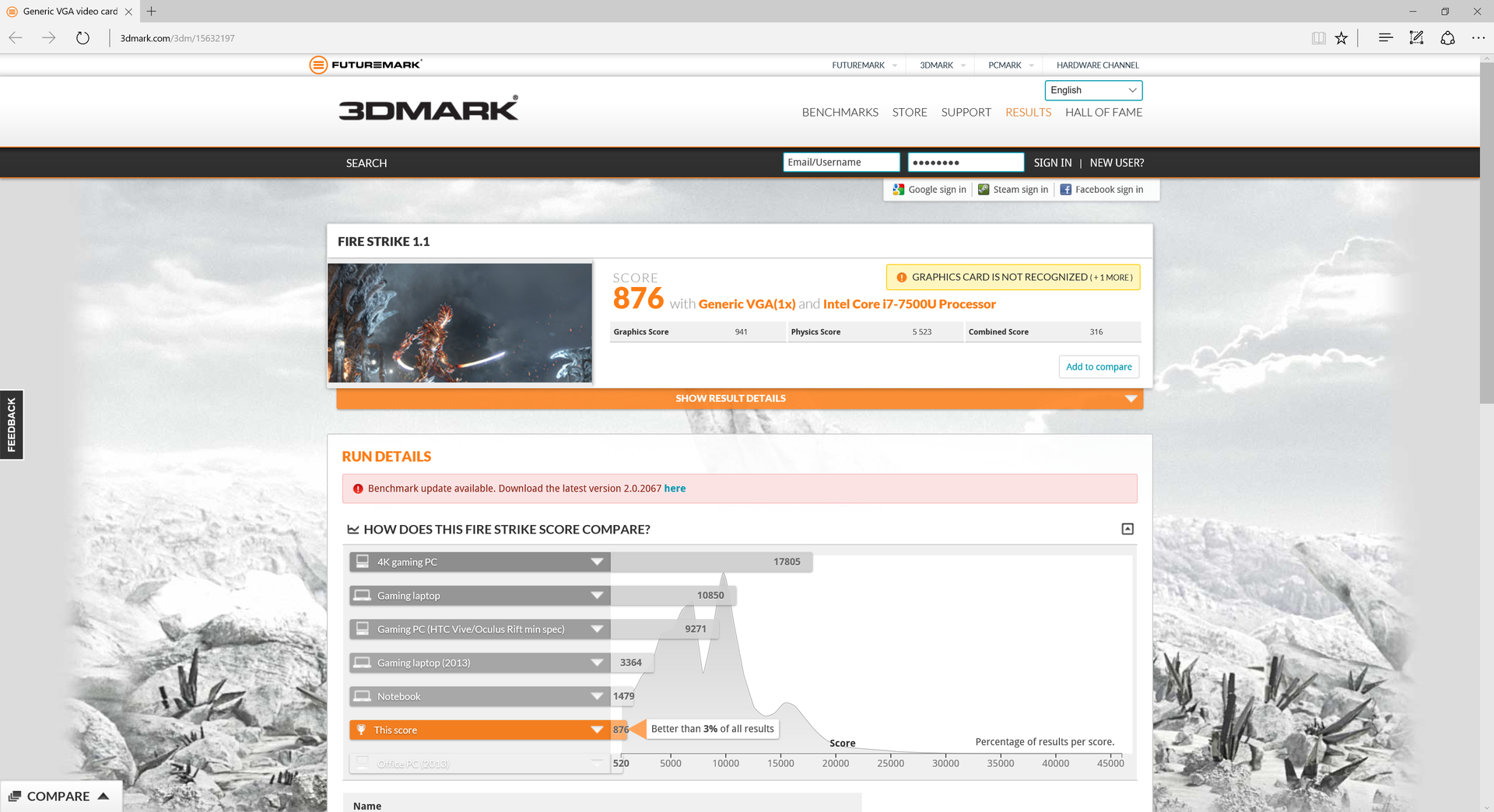
Task: Expand the Notebook comparison row
Action: (597, 696)
